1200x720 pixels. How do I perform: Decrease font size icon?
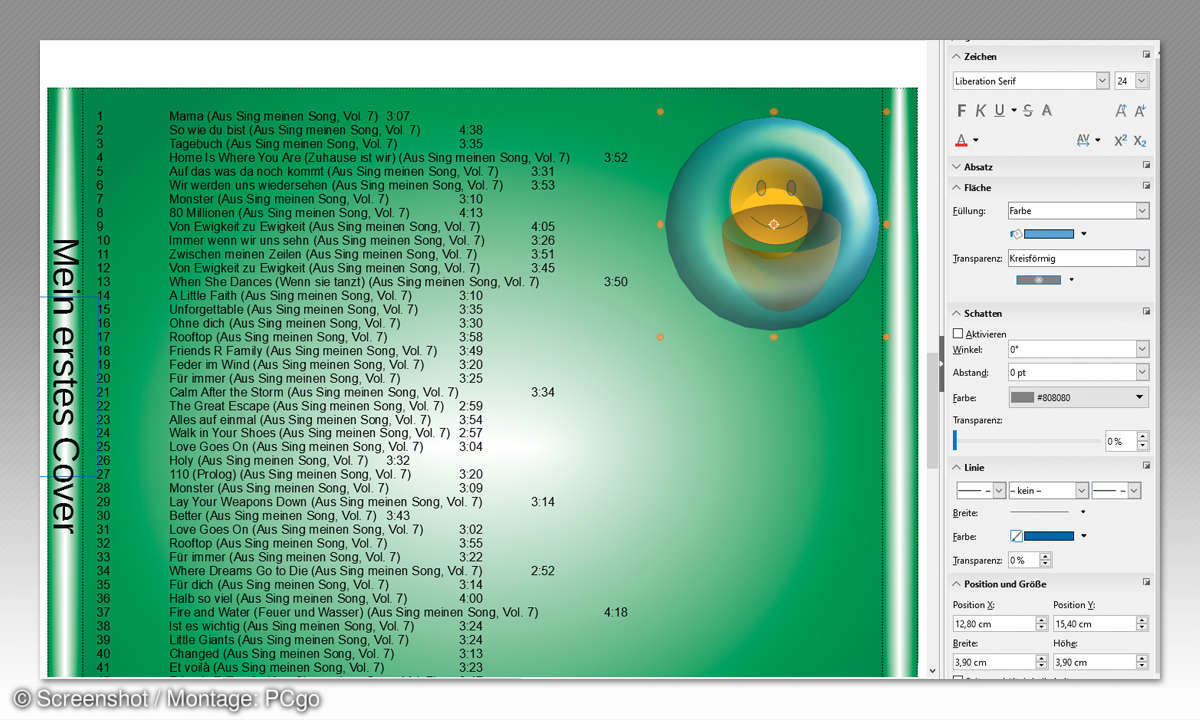tap(1140, 110)
